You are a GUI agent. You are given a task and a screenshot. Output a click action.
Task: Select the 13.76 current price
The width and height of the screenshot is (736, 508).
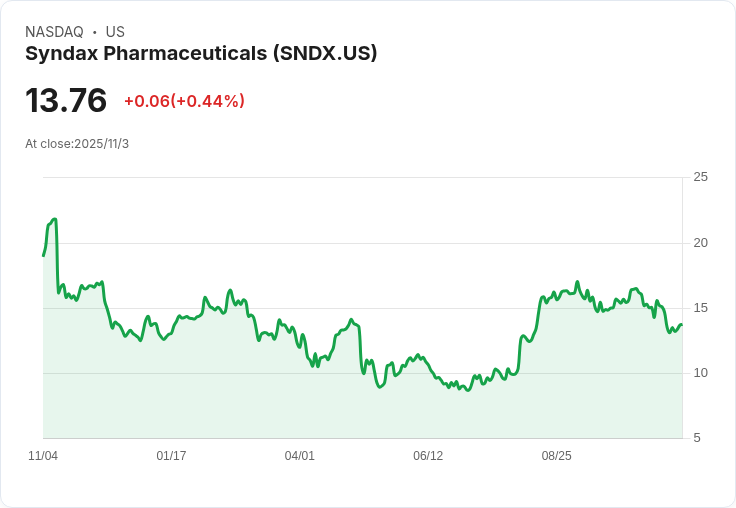[66, 101]
